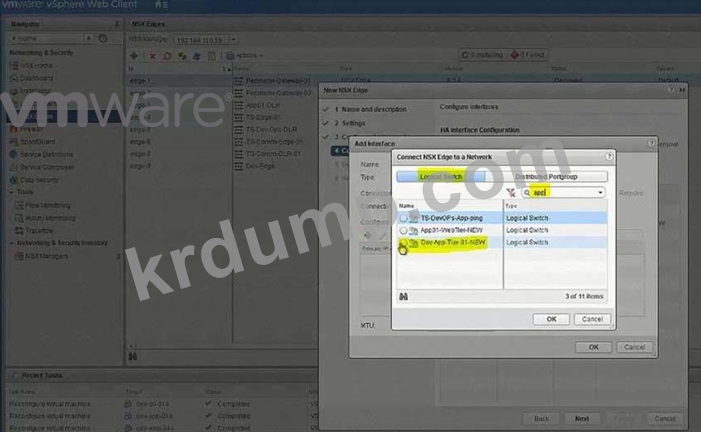This screenshot has width=701, height=432.
Task: Select TS-Dev-Ops-DLR edge row
Action: (271, 129)
